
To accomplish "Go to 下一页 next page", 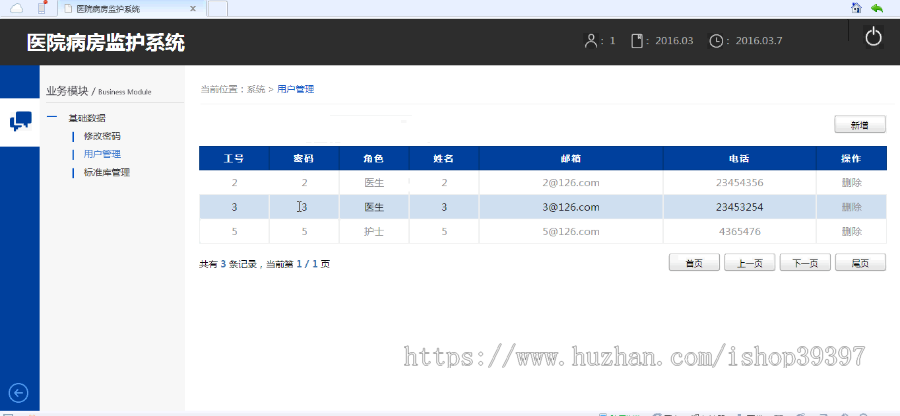I will coord(805,263).
